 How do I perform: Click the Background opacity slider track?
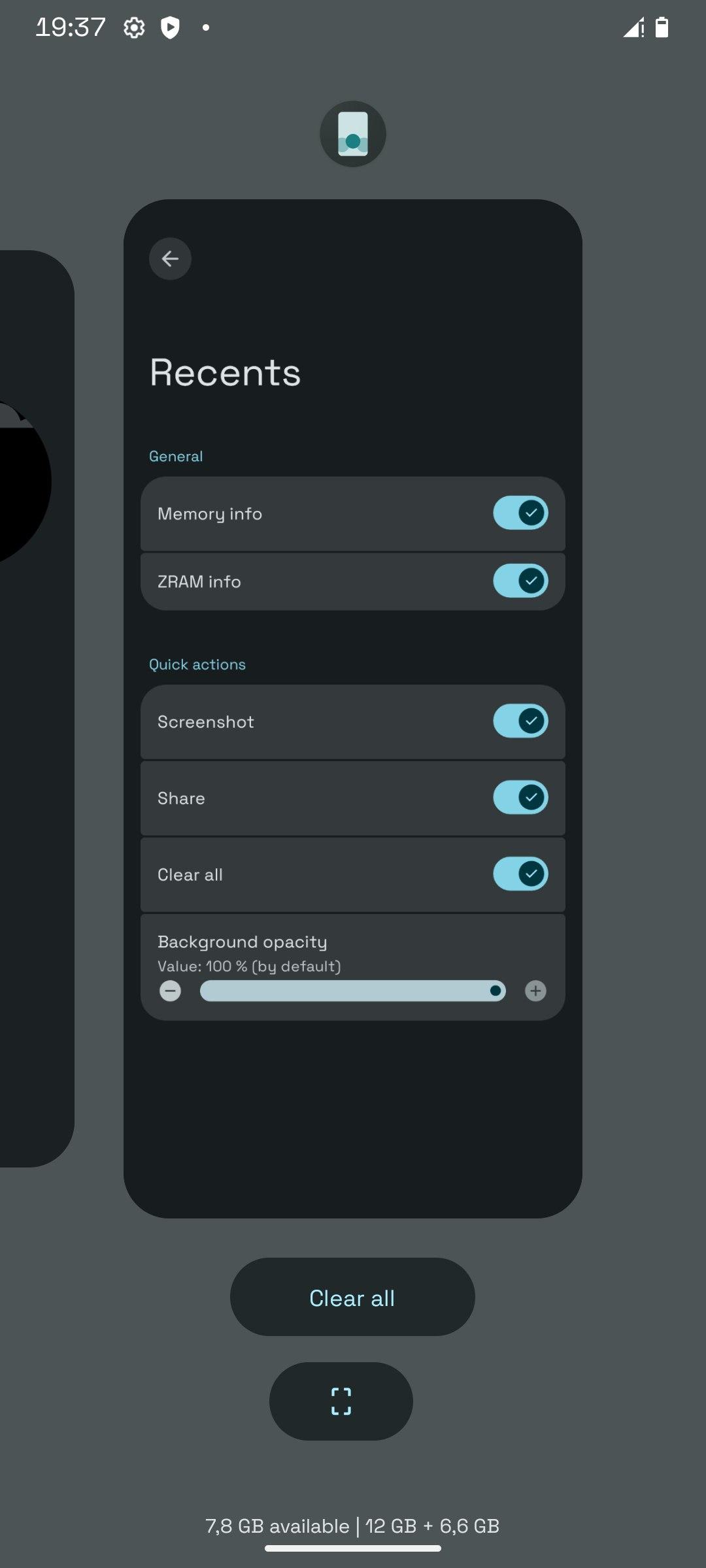click(352, 991)
